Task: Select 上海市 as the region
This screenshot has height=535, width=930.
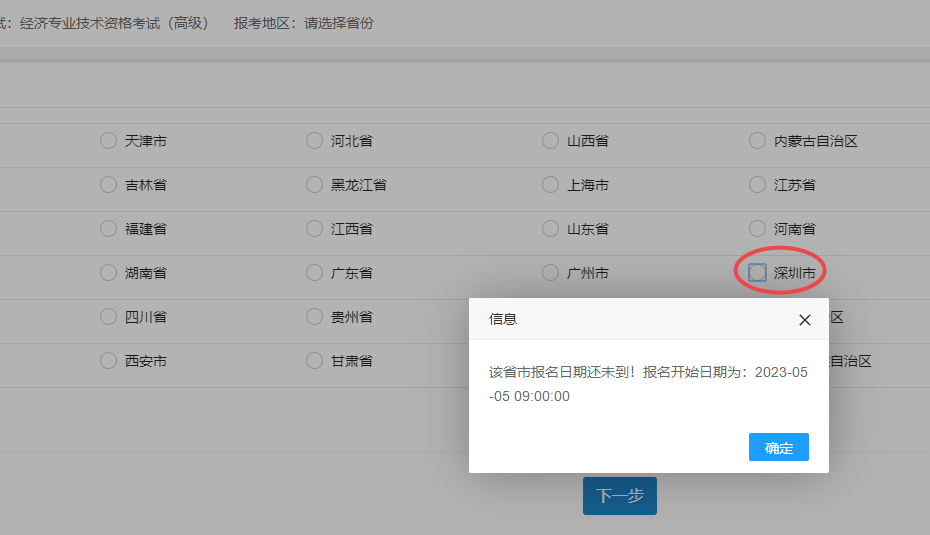Action: point(550,185)
